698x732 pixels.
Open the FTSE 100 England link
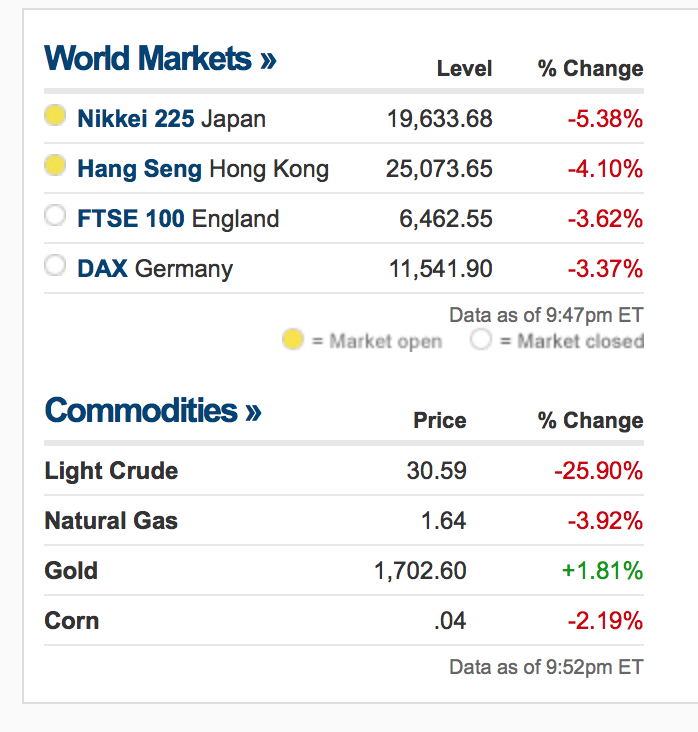178,219
